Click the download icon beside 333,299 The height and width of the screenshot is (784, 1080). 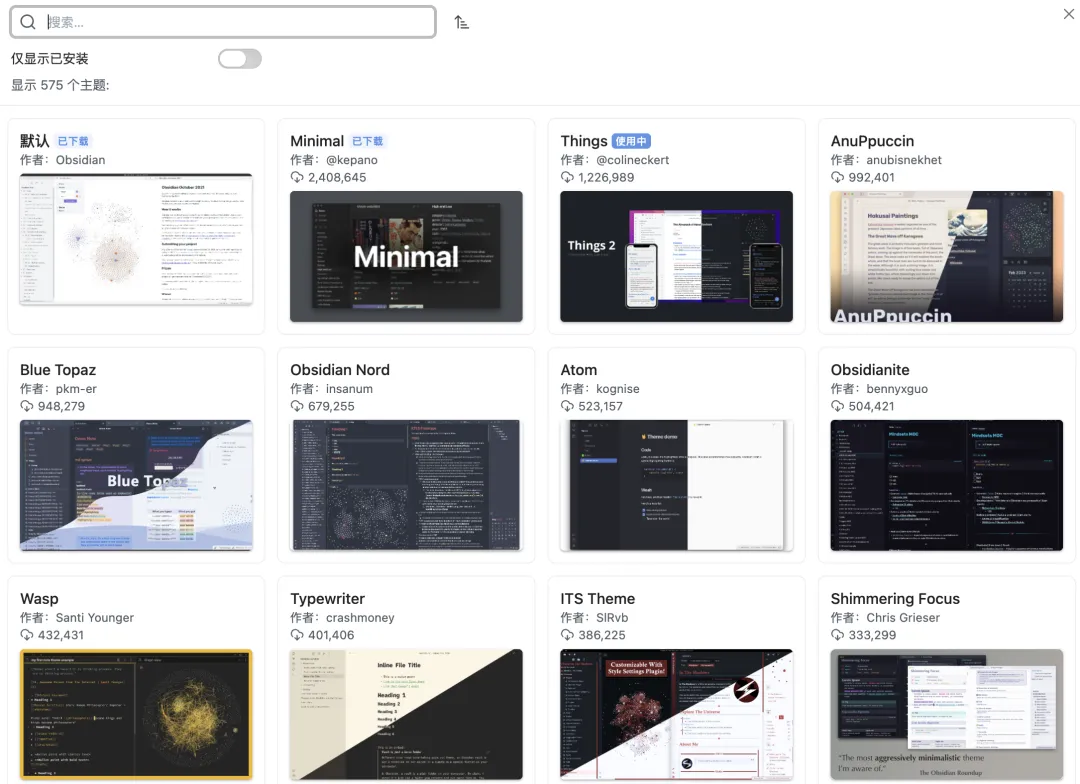[x=838, y=635]
